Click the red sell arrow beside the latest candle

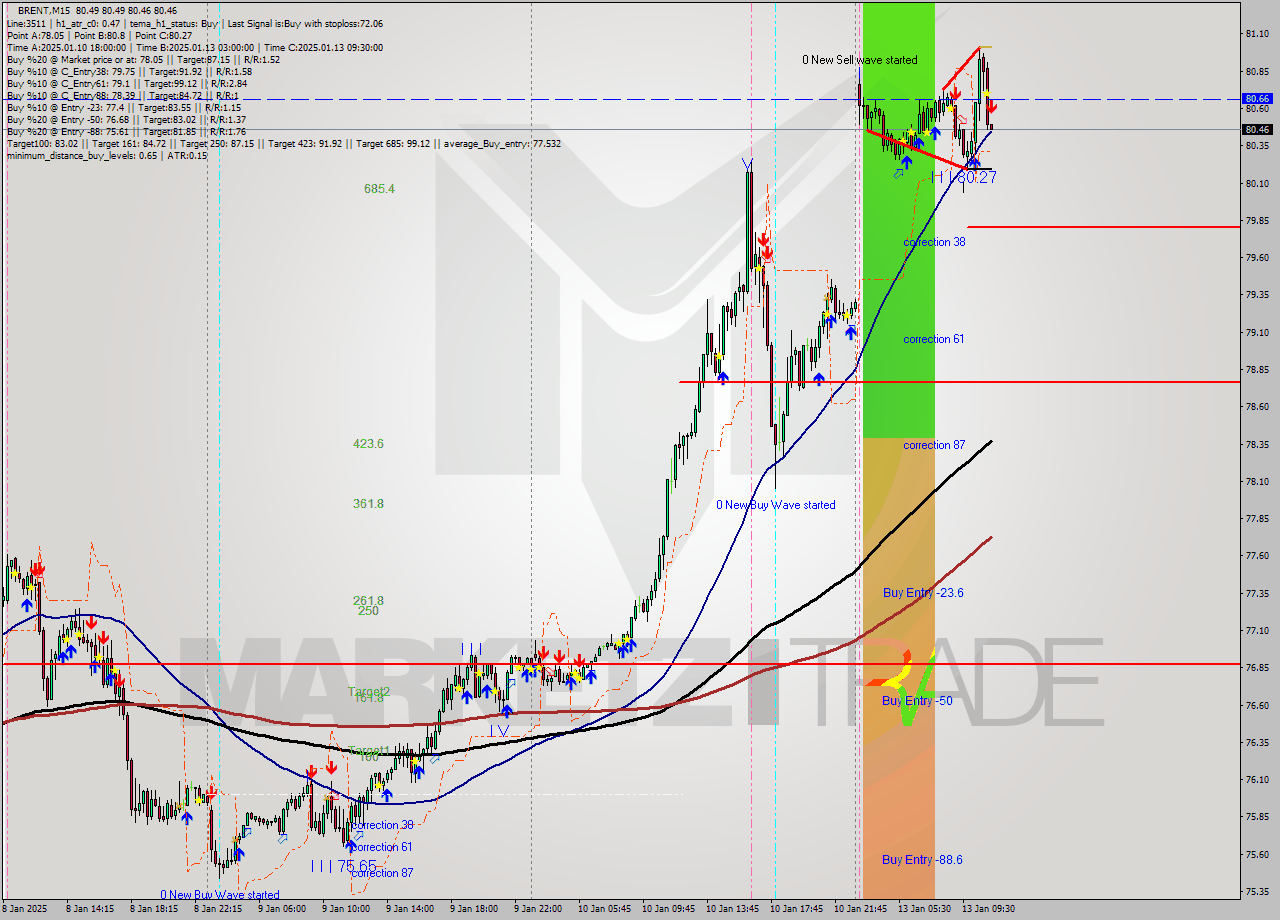[991, 107]
